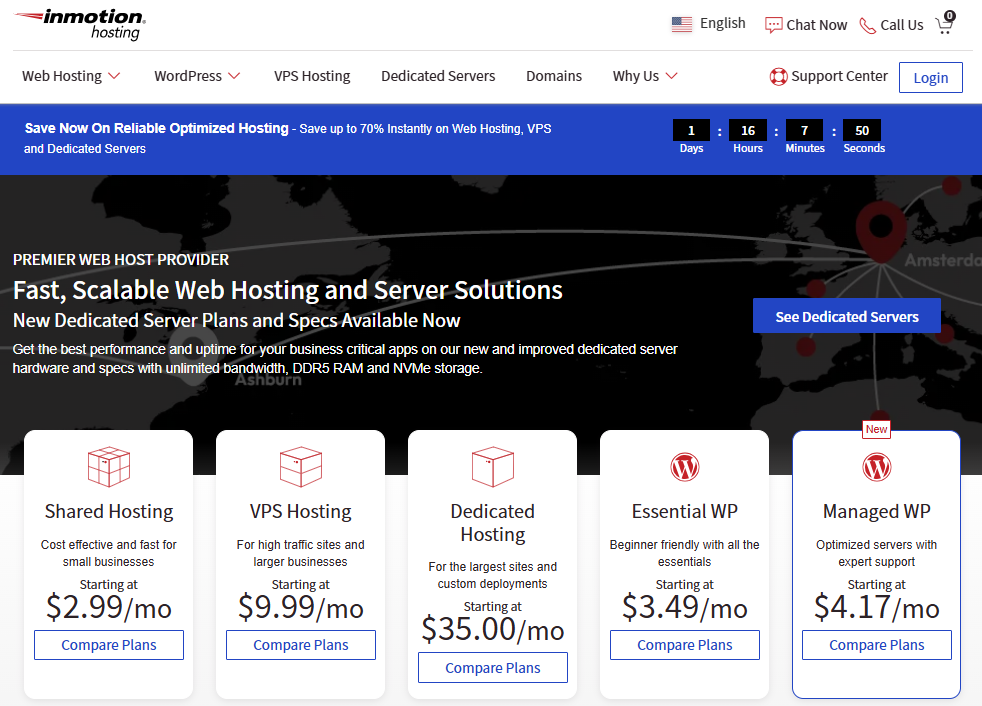Image resolution: width=982 pixels, height=706 pixels.
Task: Click the Essential WP card title
Action: 685,512
